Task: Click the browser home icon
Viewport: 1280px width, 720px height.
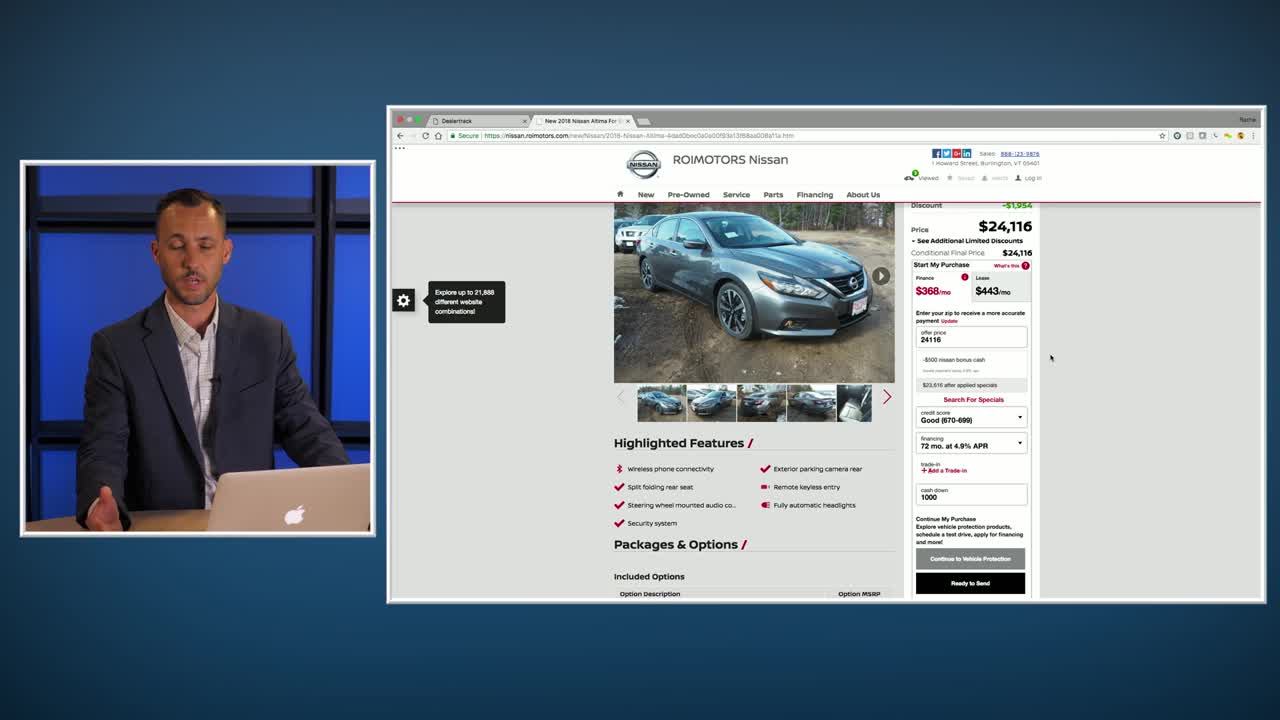Action: pos(438,136)
